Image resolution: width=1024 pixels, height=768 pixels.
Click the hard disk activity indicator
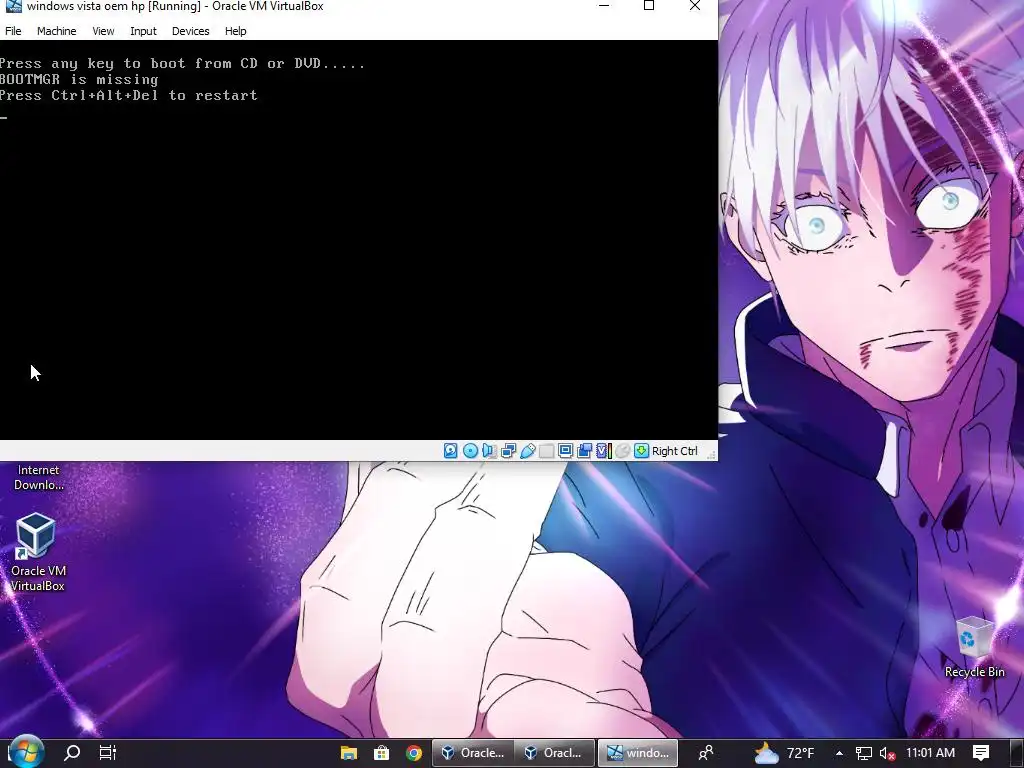(451, 451)
